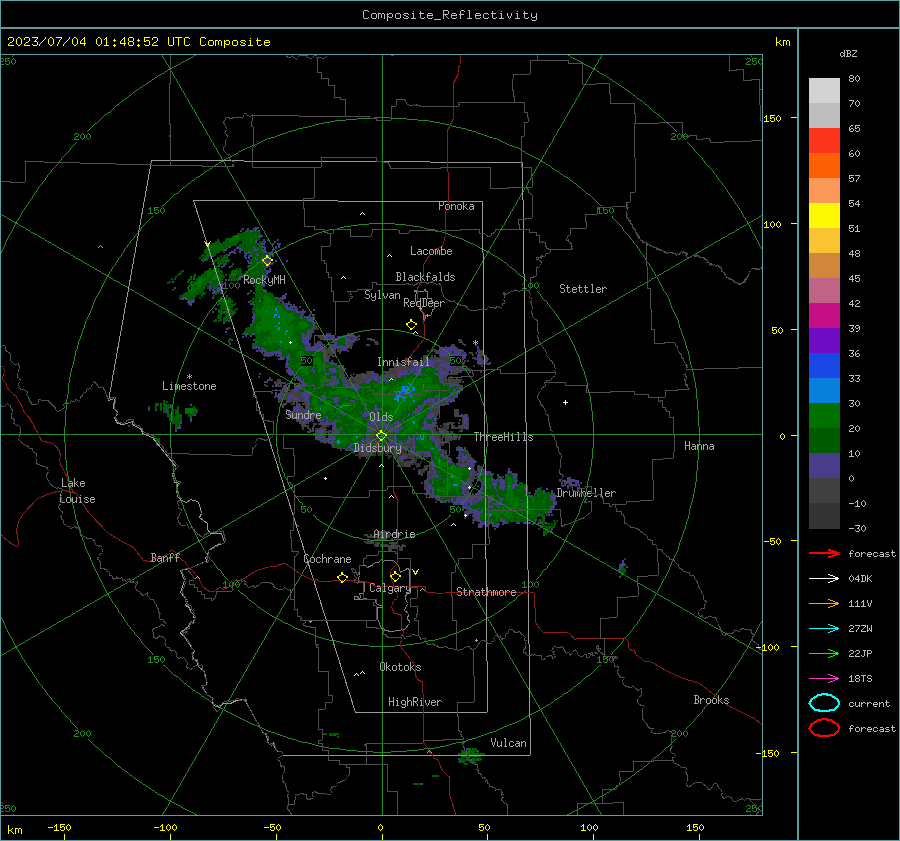This screenshot has width=900, height=841.
Task: Click the magenta 18TS arrow icon
Action: (x=824, y=679)
